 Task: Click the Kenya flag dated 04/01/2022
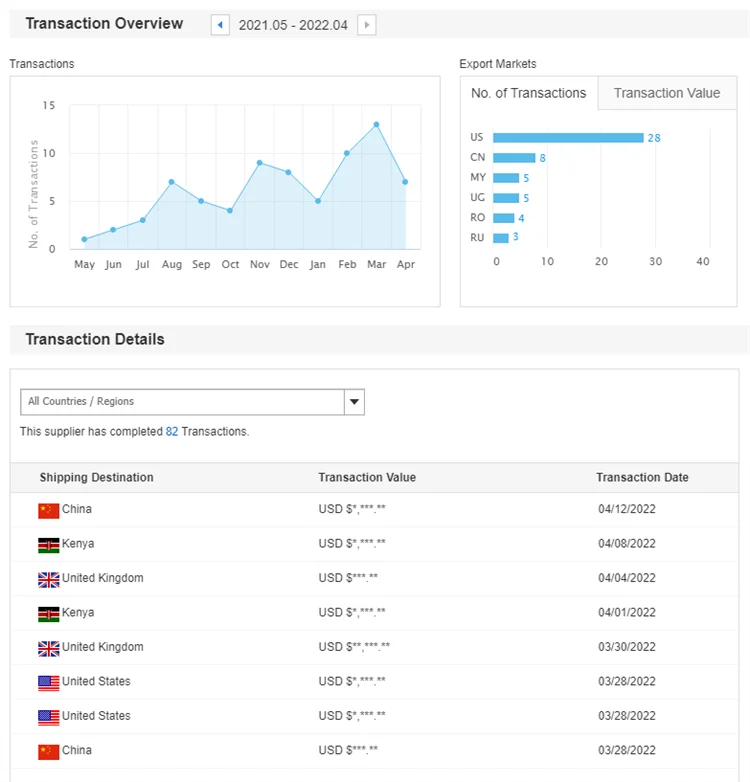pos(48,614)
